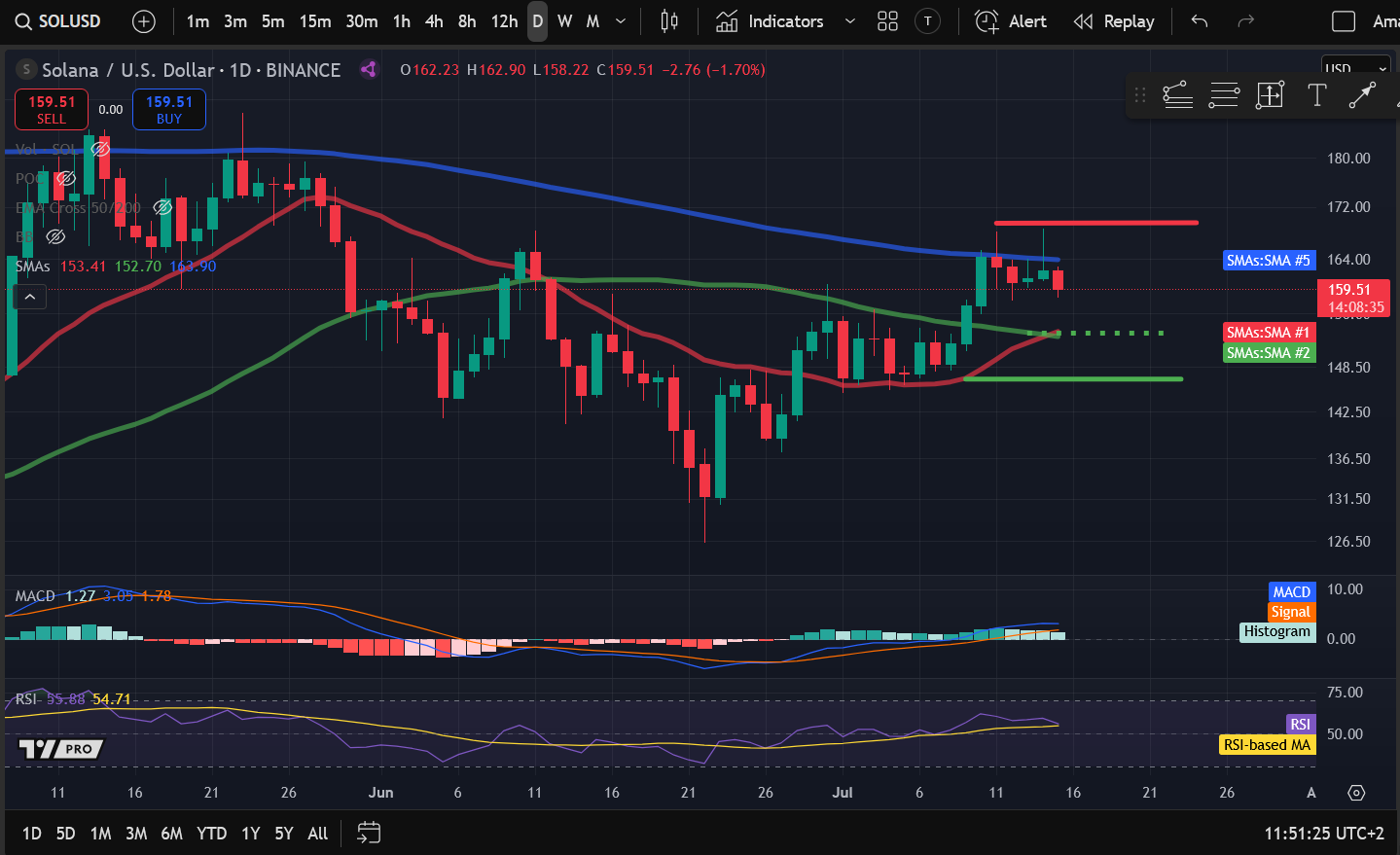Open indicator templates T icon
The image size is (1400, 855).
pyautogui.click(x=928, y=21)
